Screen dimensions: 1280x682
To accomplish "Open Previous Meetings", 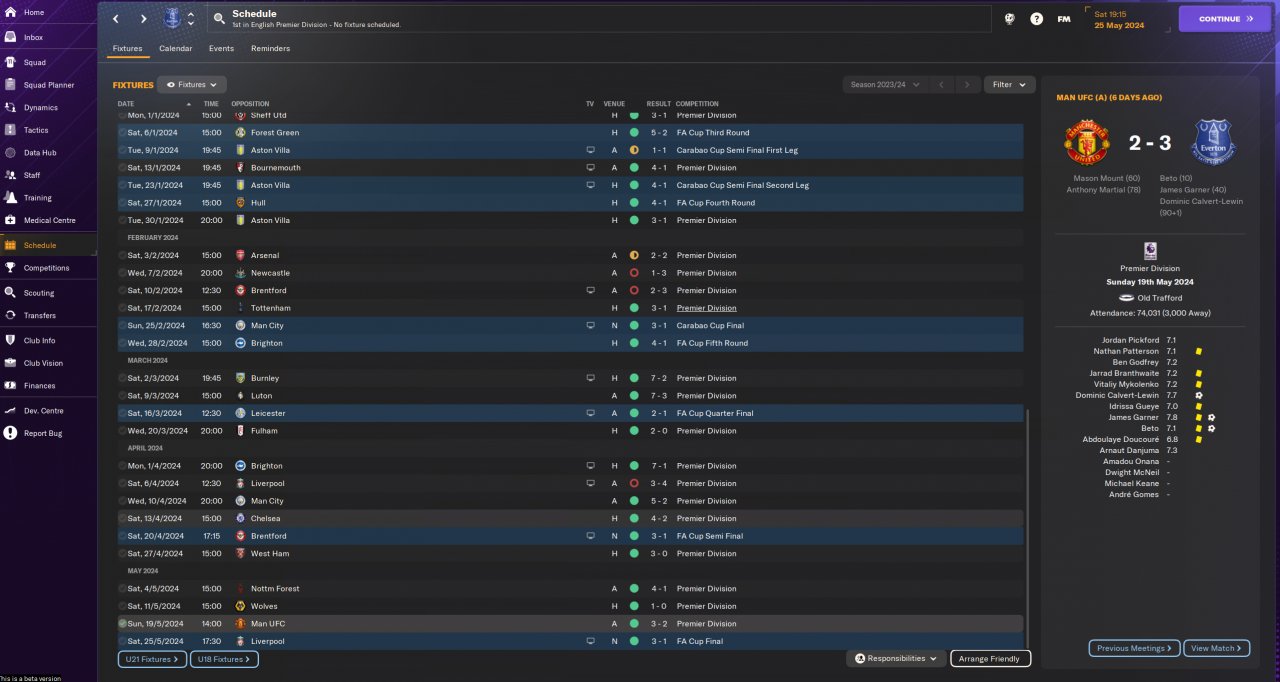I will point(1134,648).
